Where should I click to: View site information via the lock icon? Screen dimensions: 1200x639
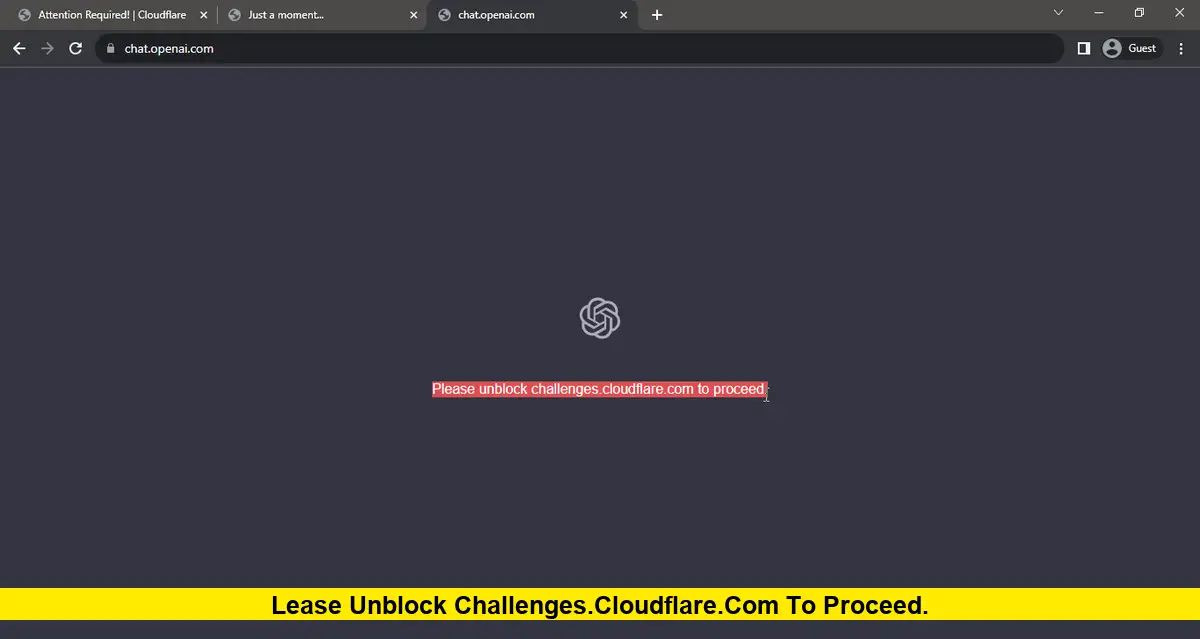[110, 48]
